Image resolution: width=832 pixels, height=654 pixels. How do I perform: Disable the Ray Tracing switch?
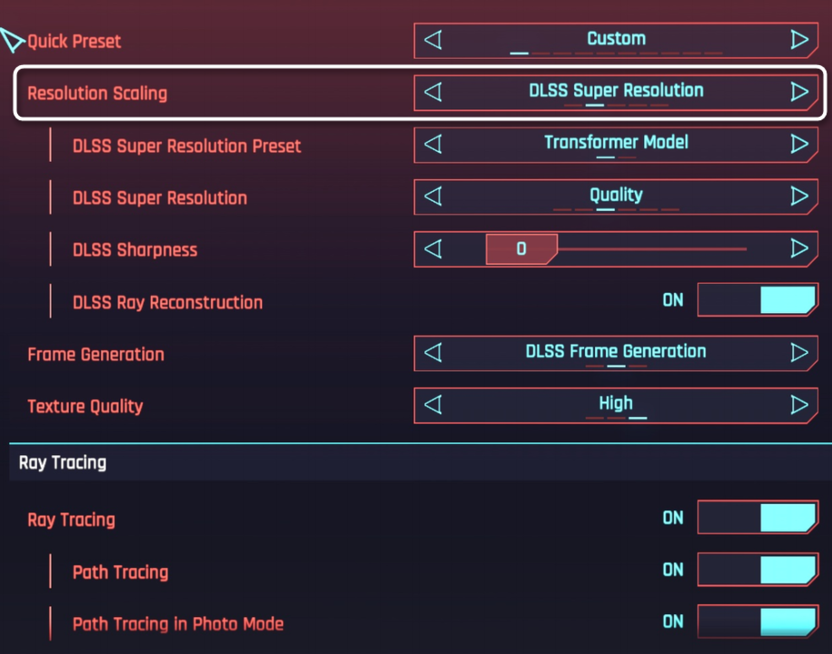(x=757, y=518)
